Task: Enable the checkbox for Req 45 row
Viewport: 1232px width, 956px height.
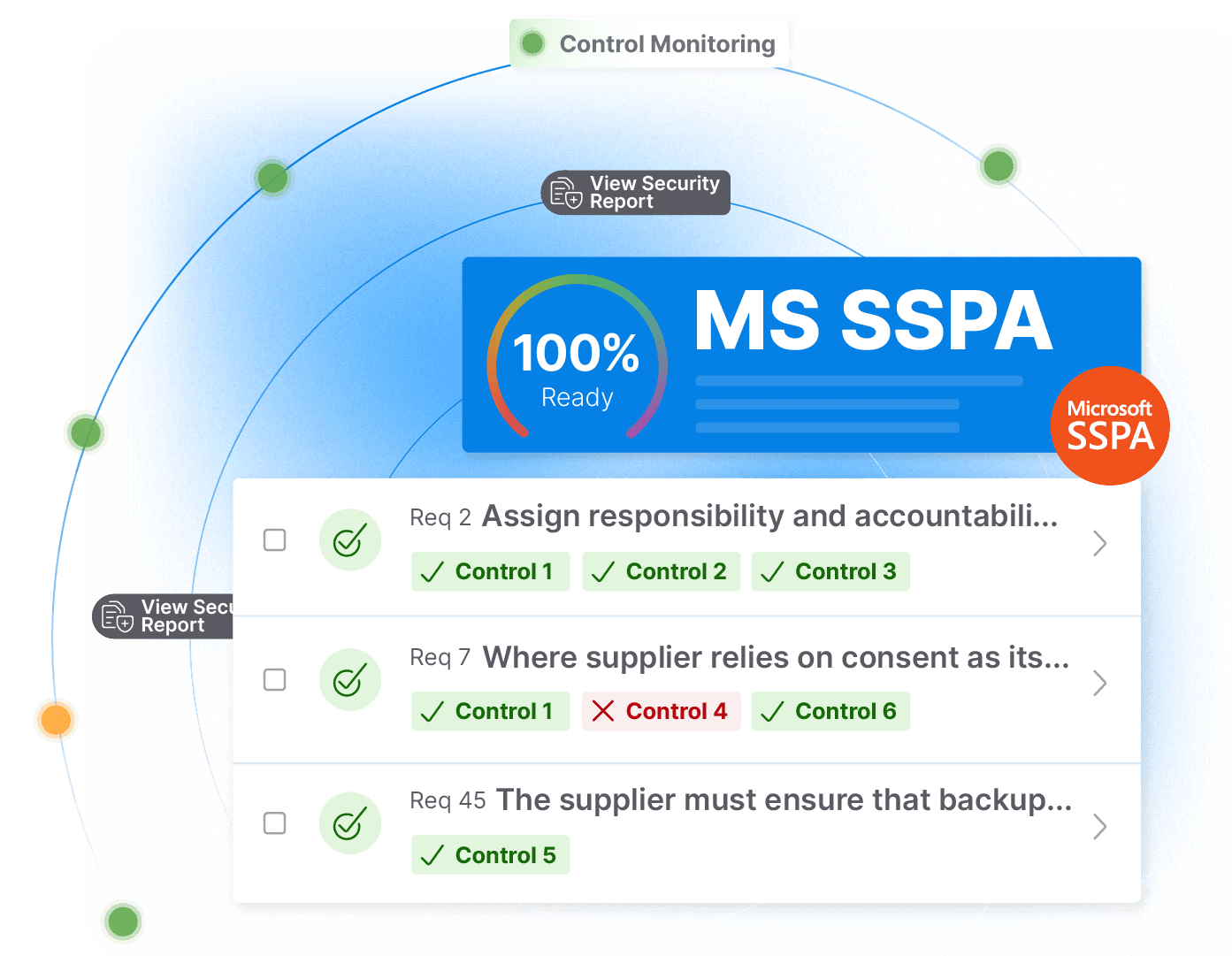Action: (x=275, y=823)
